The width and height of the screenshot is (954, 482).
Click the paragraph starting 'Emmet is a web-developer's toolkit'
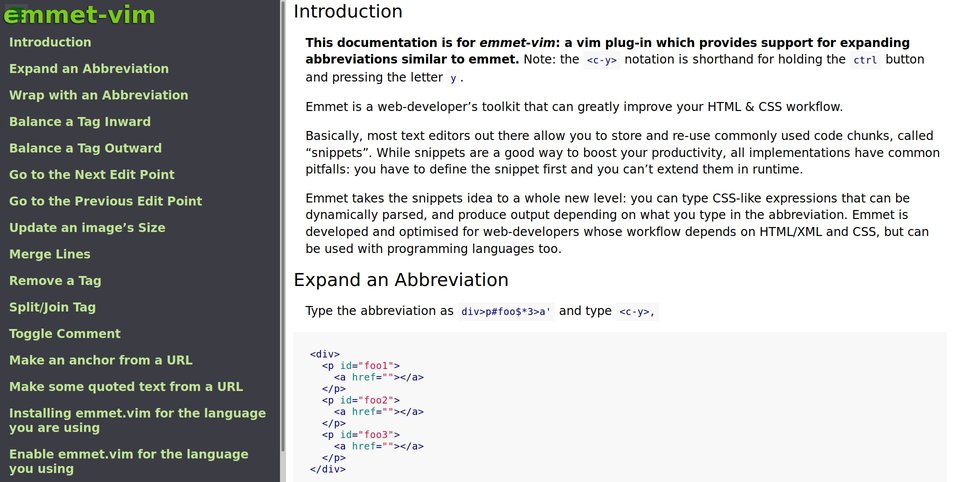click(574, 107)
